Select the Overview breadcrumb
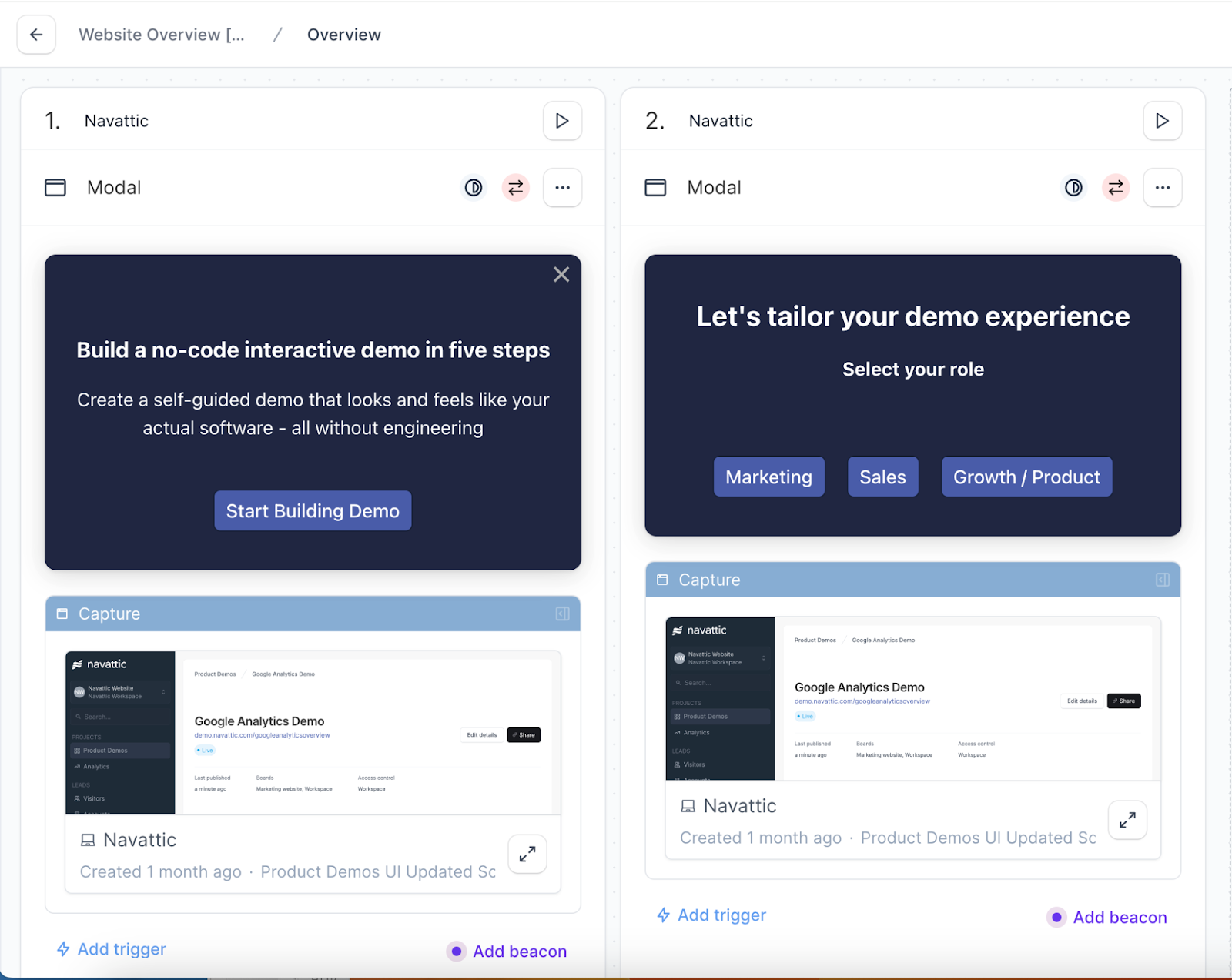This screenshot has height=980, width=1232. [344, 35]
